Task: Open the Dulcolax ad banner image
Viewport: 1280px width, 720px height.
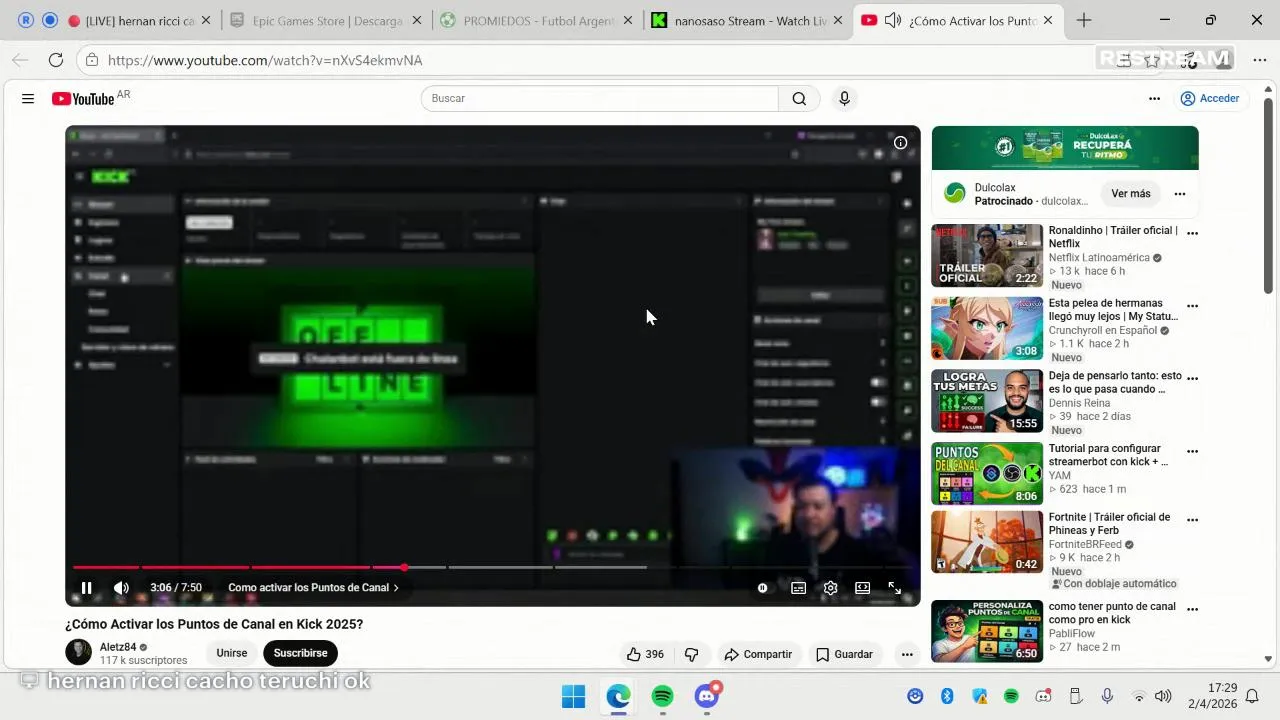Action: coord(1065,148)
